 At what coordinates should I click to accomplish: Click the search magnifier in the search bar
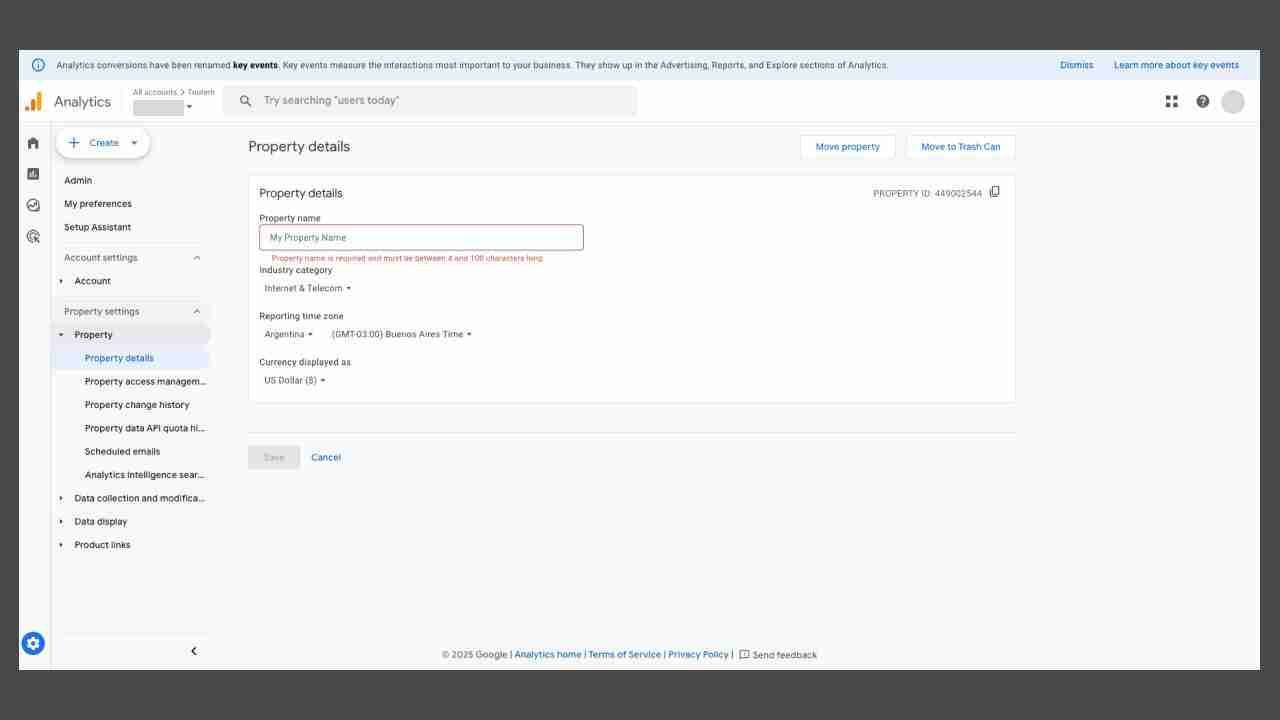coord(246,100)
